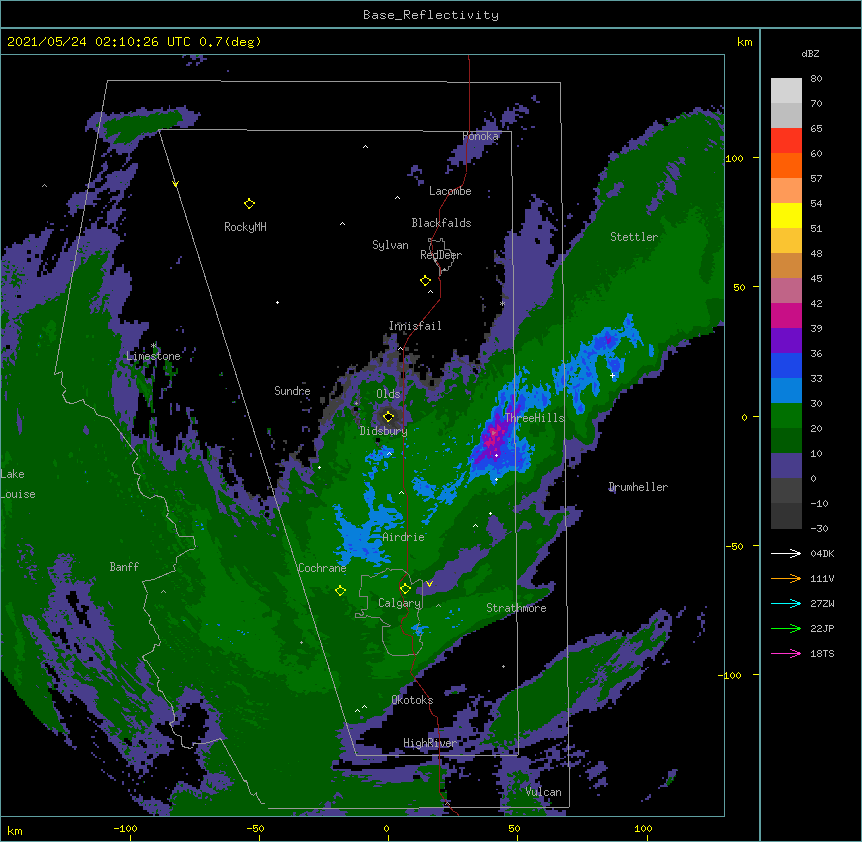
Task: Select the yellow diamond marker between Olds and Didsbury
Action: click(x=388, y=417)
